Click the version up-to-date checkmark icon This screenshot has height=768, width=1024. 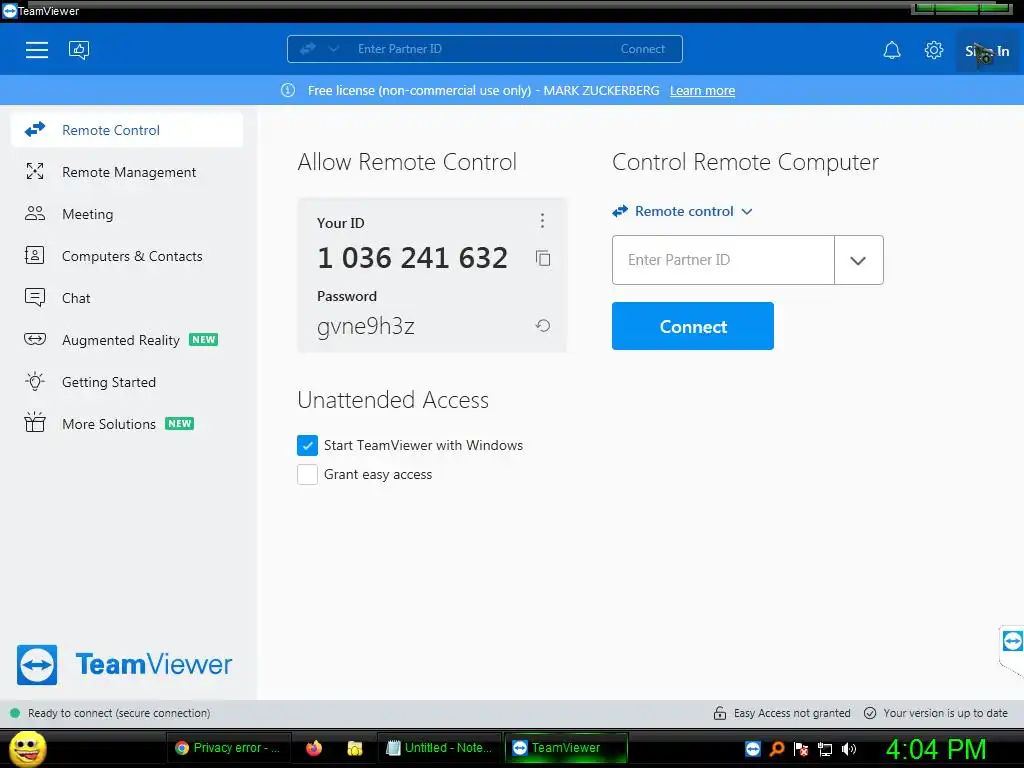click(870, 713)
